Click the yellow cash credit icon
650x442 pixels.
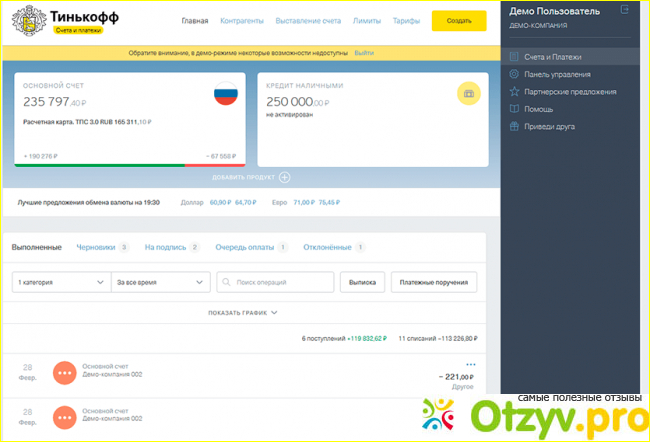tap(469, 93)
